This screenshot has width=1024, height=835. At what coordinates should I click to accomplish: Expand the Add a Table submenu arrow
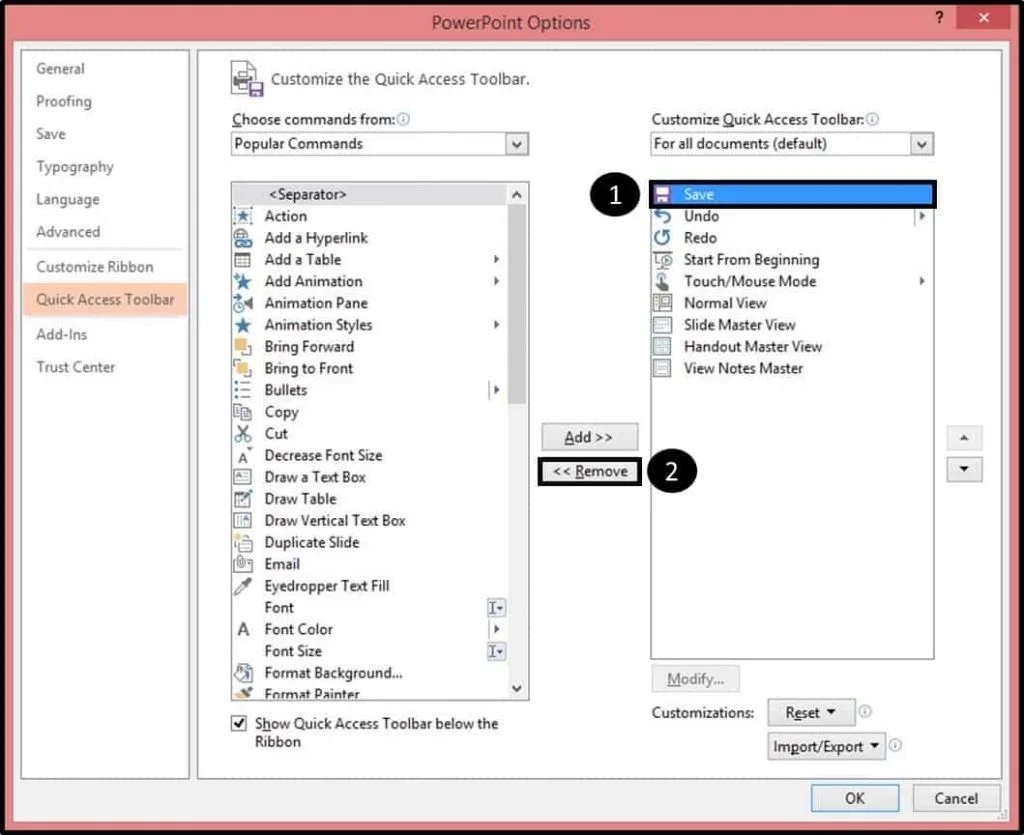pyautogui.click(x=496, y=260)
